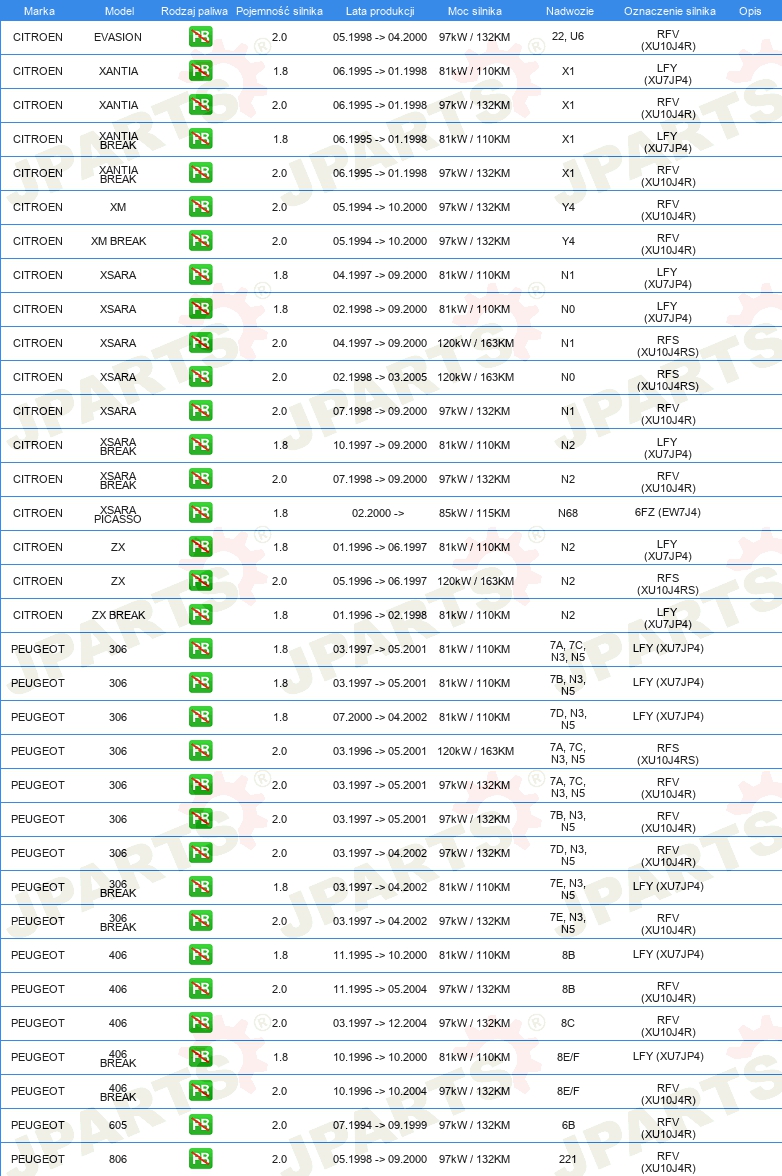
Task: Click the petrol icon for Peugeot 406 1.8 body 8B
Action: [x=200, y=955]
